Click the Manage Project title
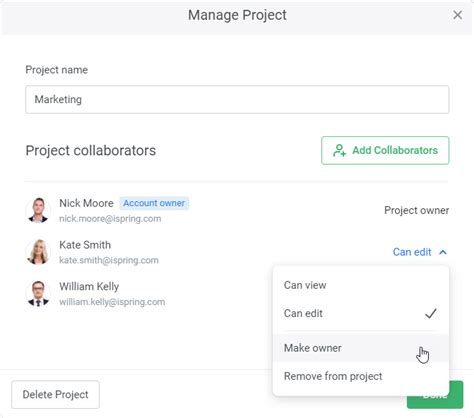Image resolution: width=474 pixels, height=418 pixels. point(237,15)
